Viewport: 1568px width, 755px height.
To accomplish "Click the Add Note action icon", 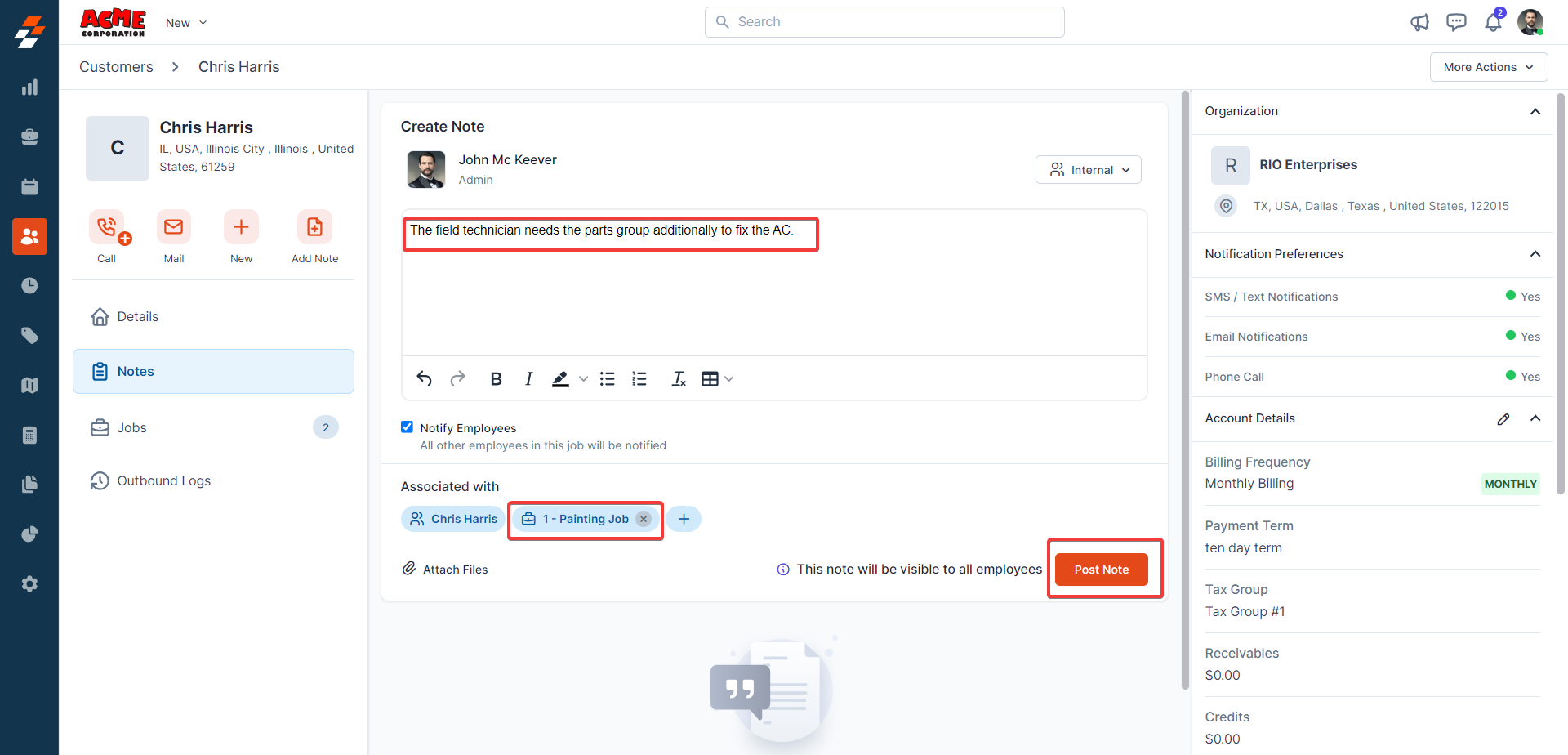I will pos(314,227).
